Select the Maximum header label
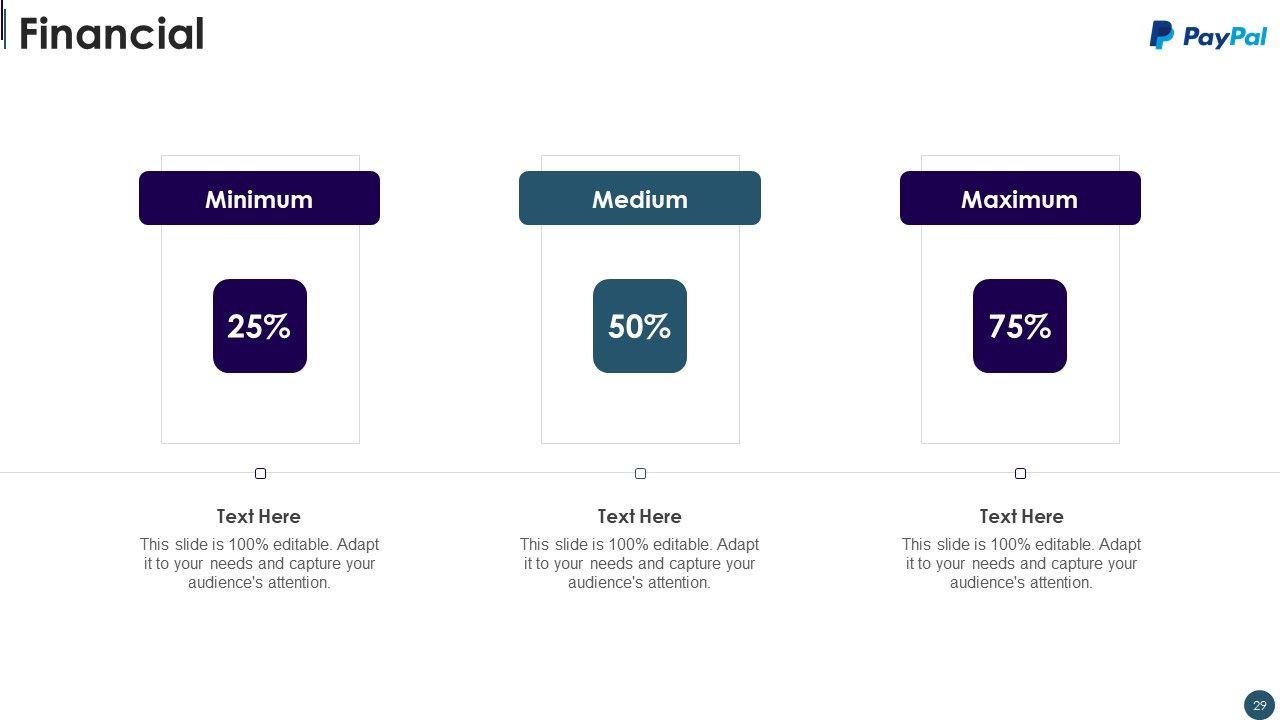1280x720 pixels. click(x=1020, y=199)
